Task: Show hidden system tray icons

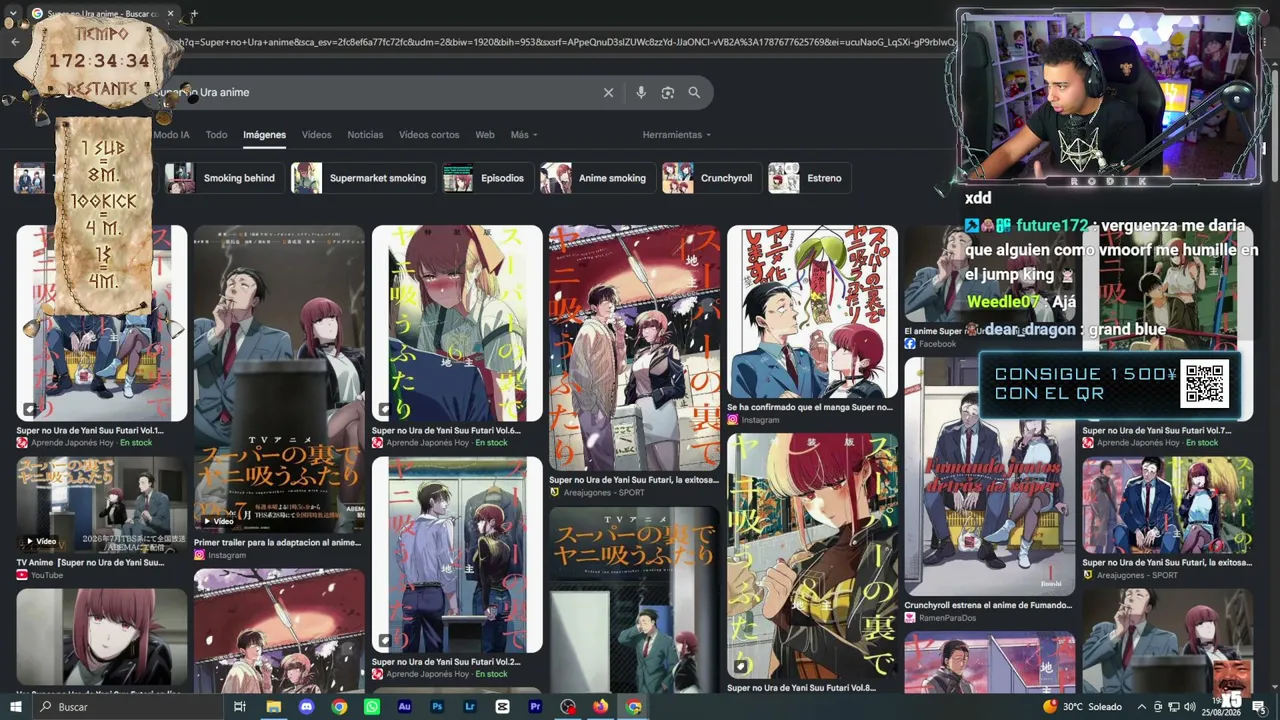Action: 1141,707
